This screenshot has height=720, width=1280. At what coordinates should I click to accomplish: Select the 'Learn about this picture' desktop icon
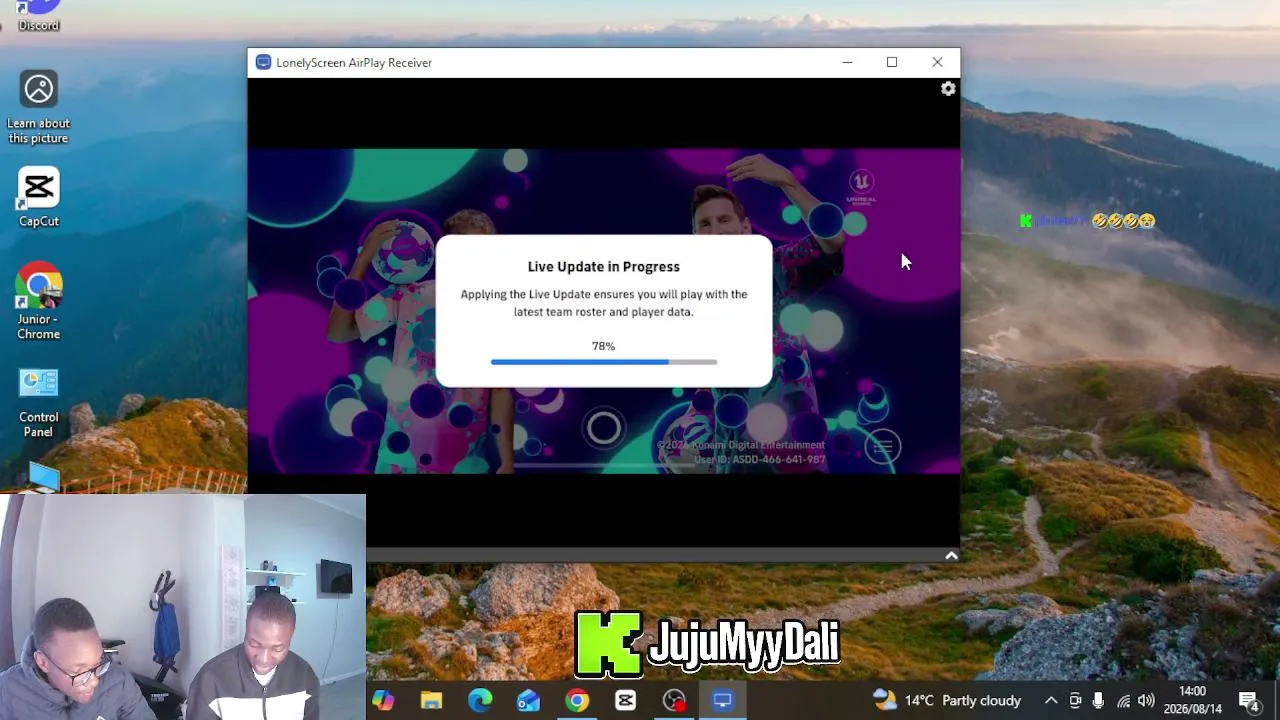coord(39,107)
